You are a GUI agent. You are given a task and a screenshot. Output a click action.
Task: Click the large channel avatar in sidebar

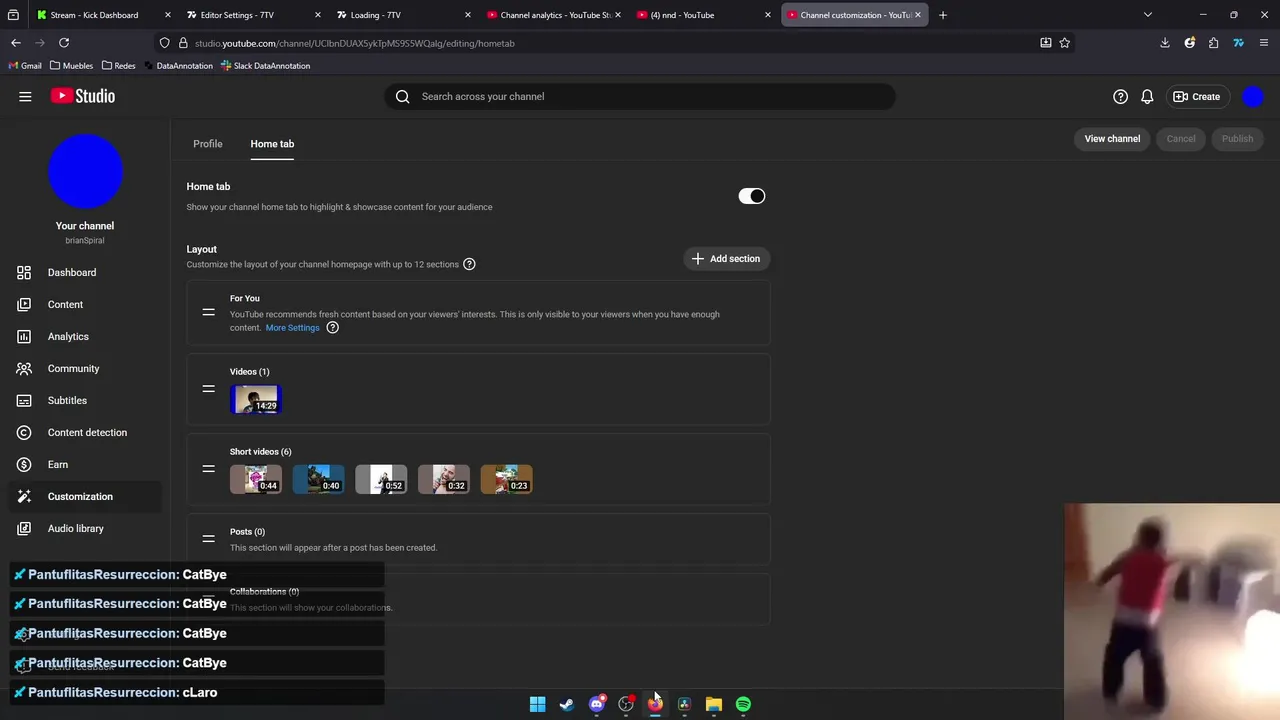coord(86,171)
